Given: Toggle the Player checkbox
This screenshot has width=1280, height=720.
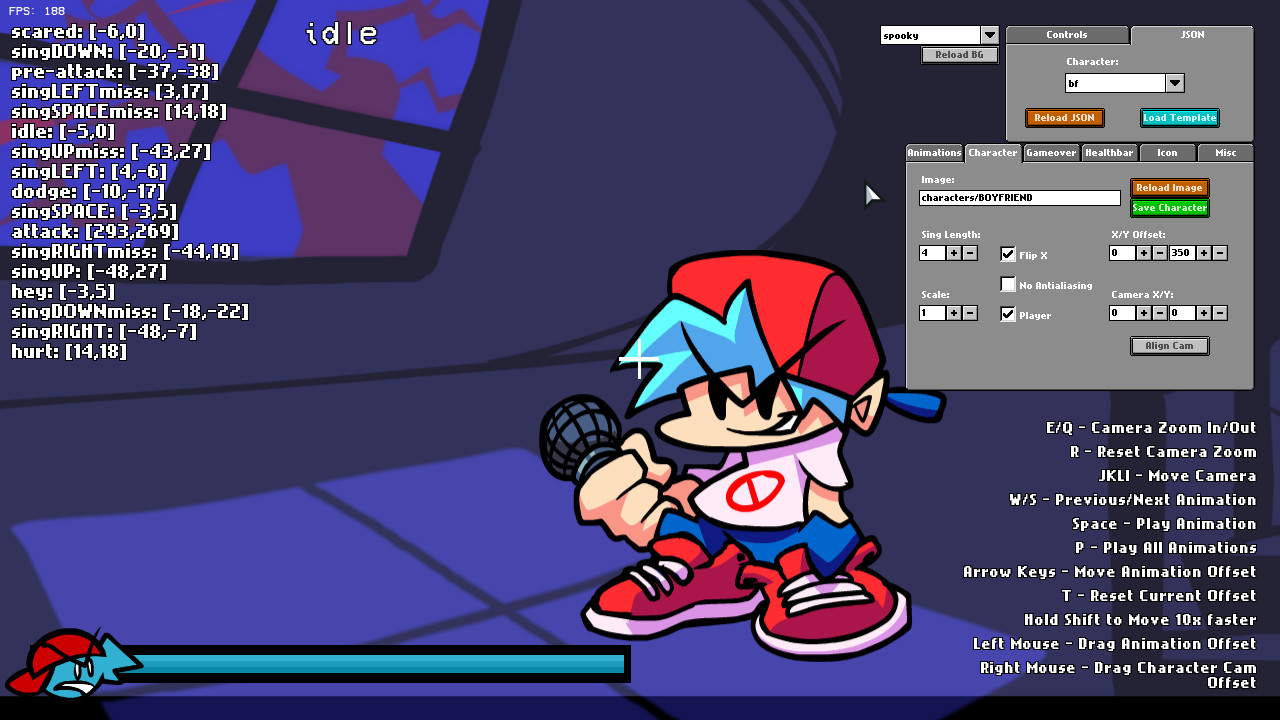Looking at the screenshot, I should tap(1008, 314).
